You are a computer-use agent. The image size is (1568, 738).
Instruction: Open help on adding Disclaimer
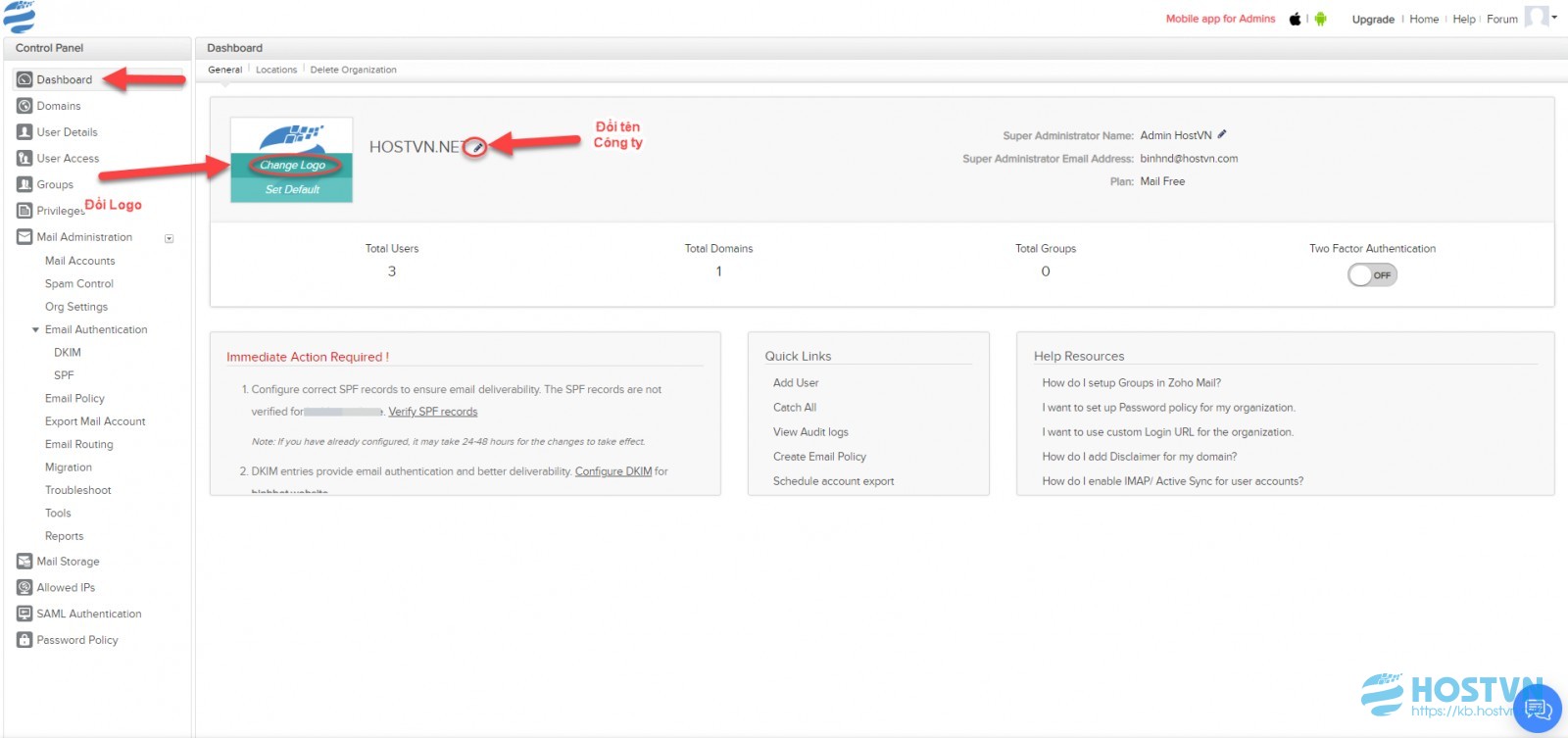pyautogui.click(x=1140, y=457)
